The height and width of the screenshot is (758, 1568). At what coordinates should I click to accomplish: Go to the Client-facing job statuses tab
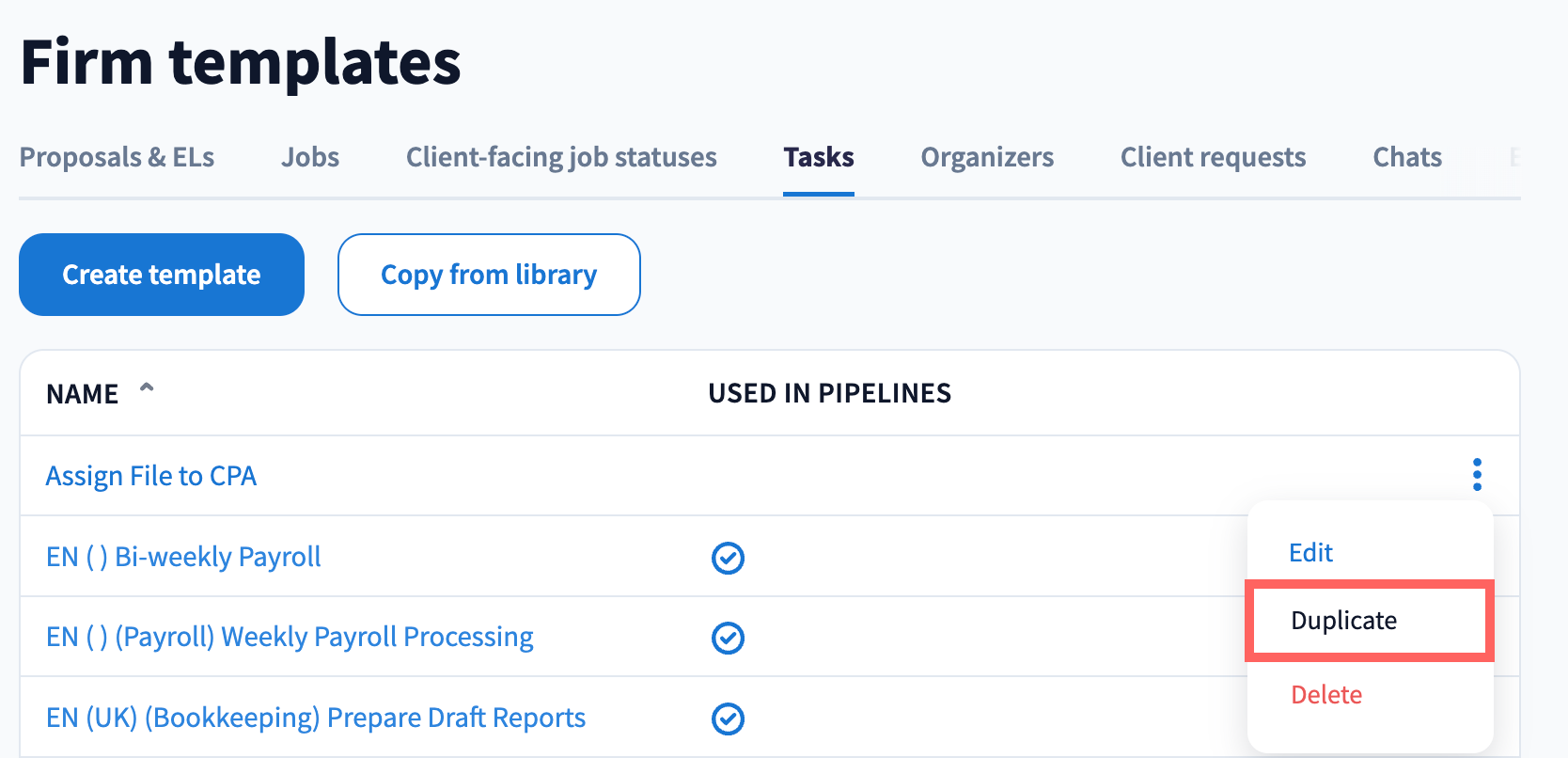(x=561, y=157)
